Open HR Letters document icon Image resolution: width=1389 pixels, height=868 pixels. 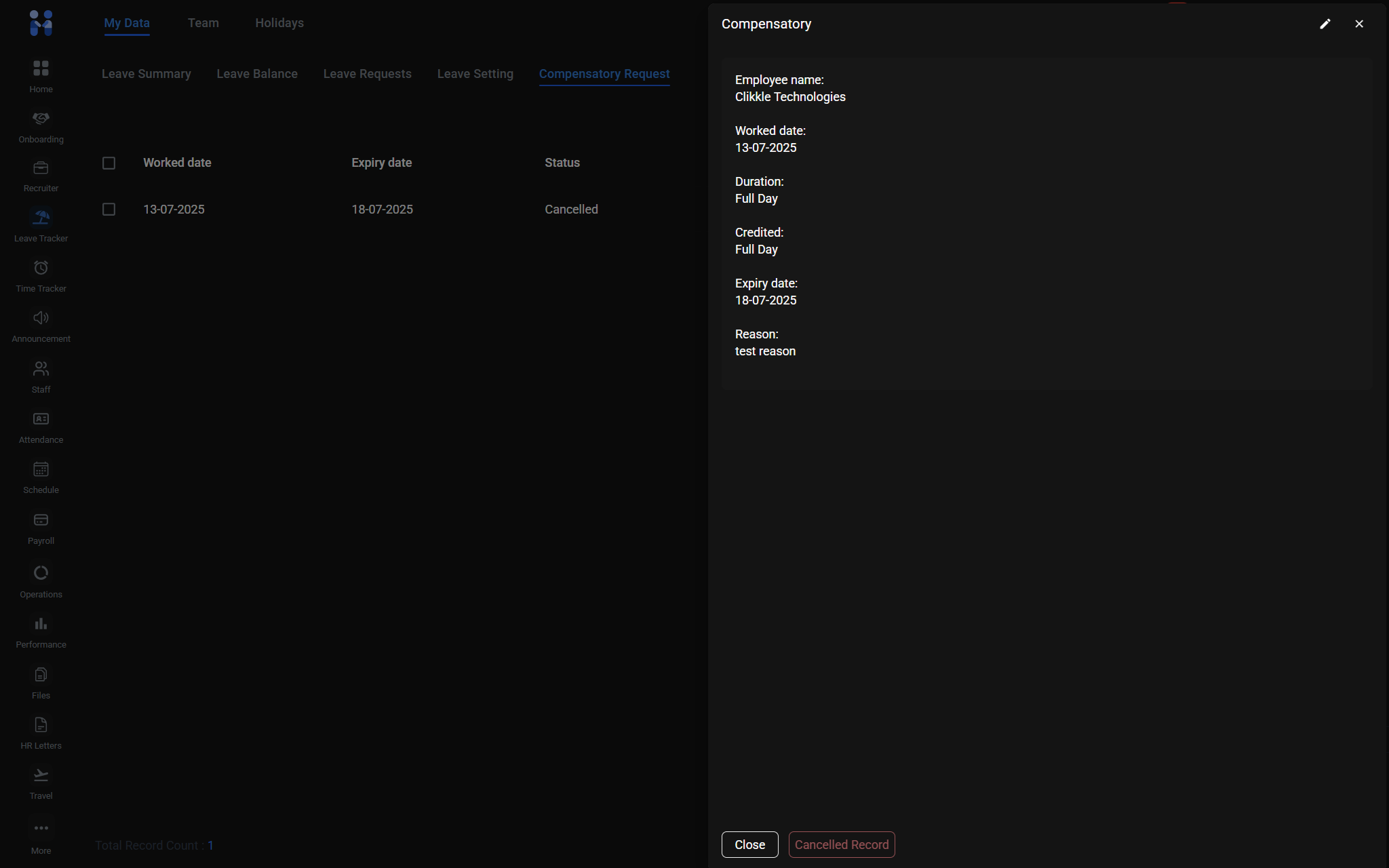41,726
